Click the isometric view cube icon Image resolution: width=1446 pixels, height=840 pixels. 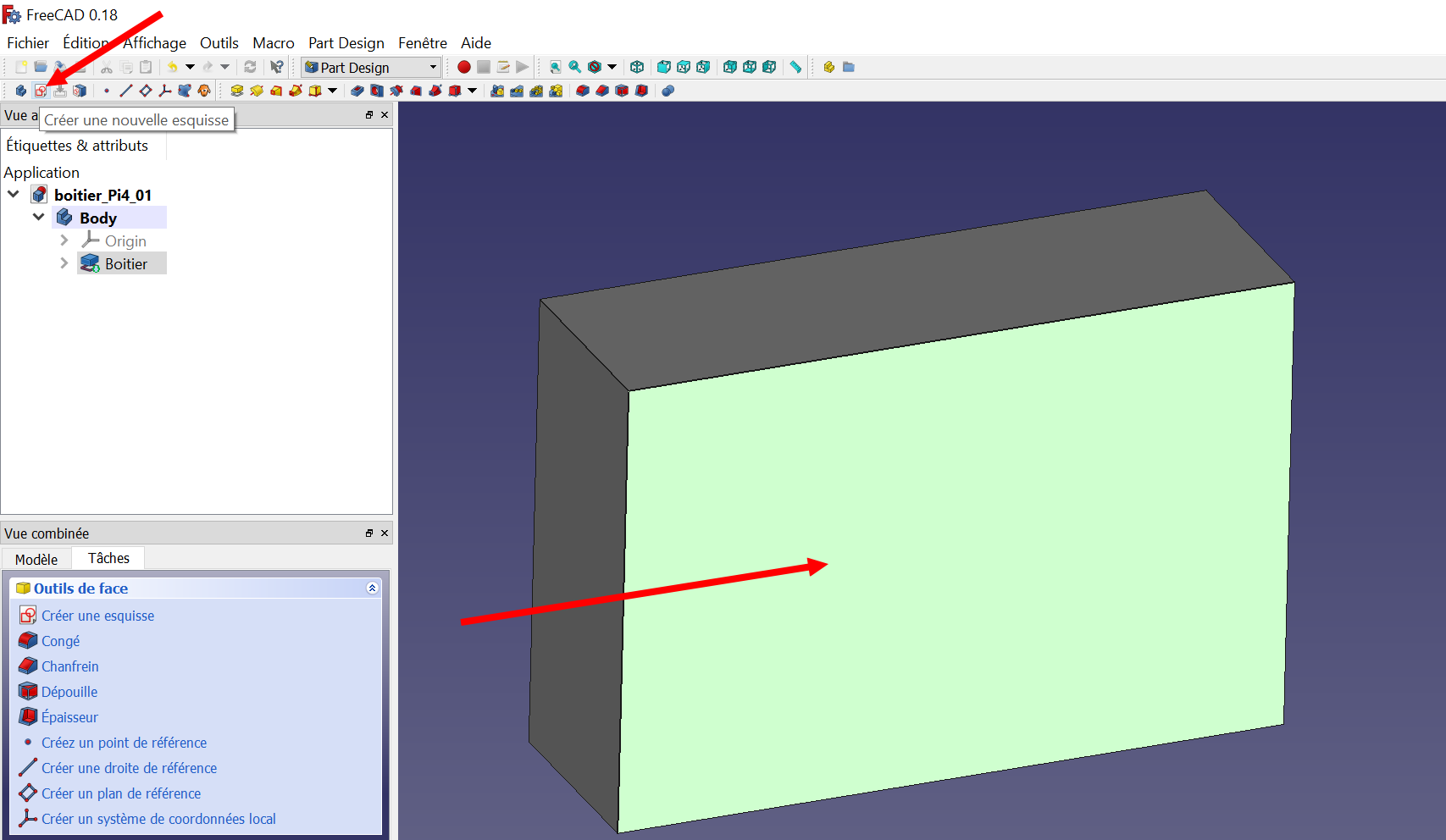[637, 67]
